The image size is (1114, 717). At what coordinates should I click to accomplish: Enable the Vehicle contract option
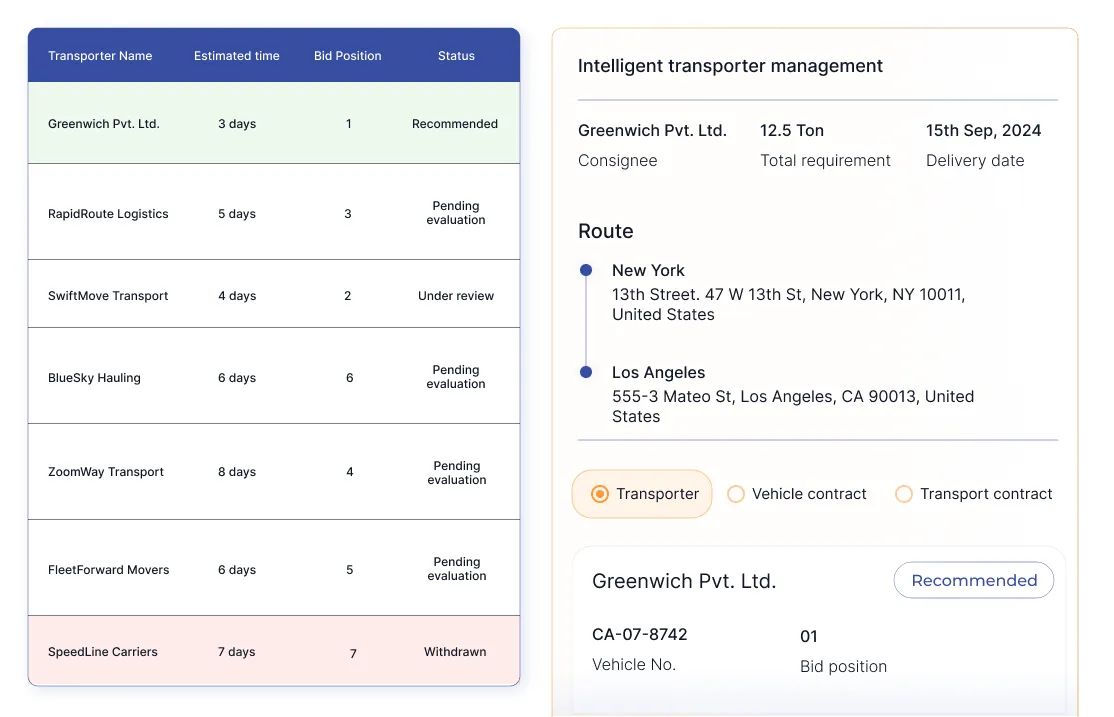pos(736,494)
